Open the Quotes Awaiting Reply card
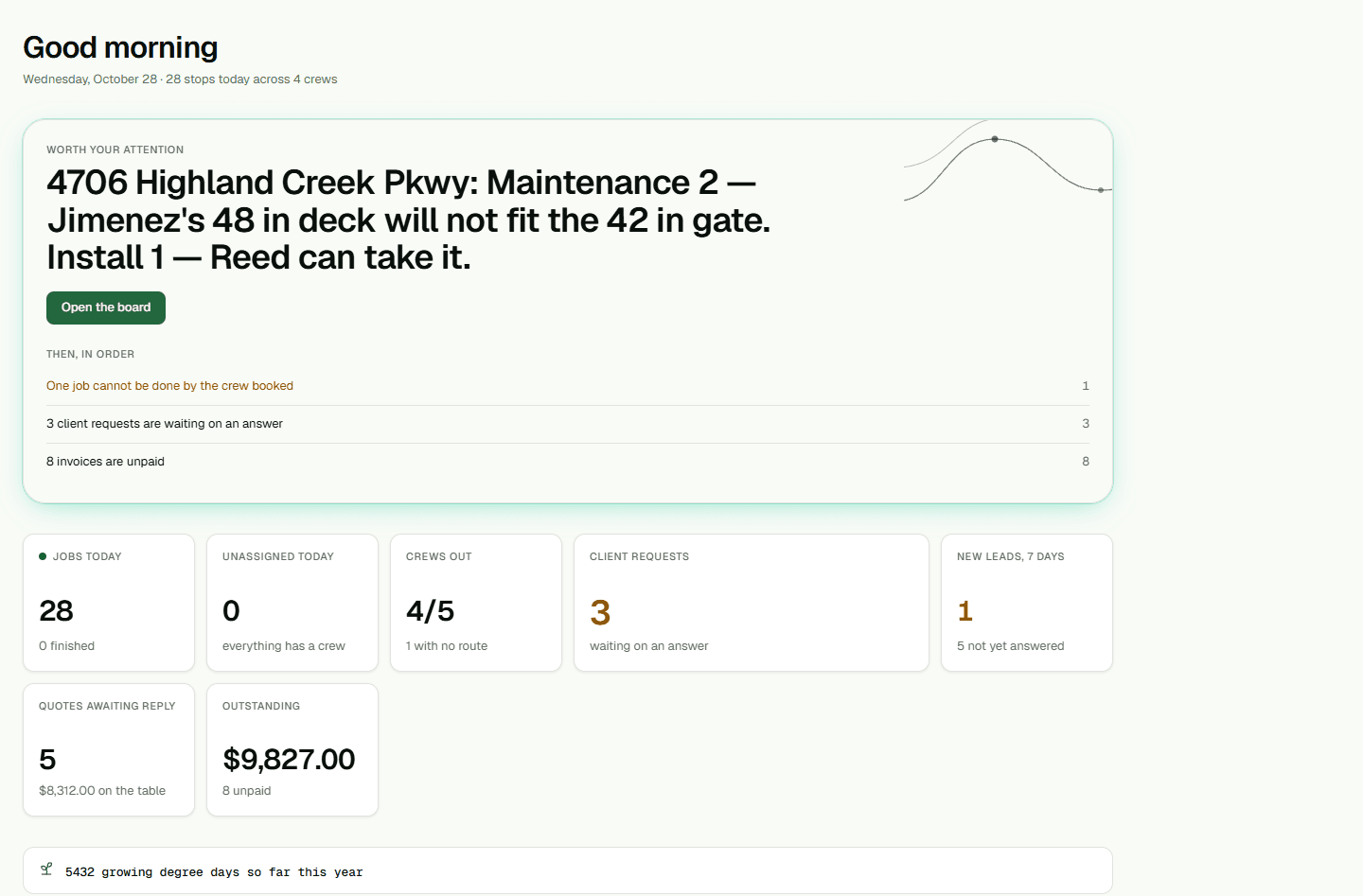The width and height of the screenshot is (1363, 896). [109, 749]
